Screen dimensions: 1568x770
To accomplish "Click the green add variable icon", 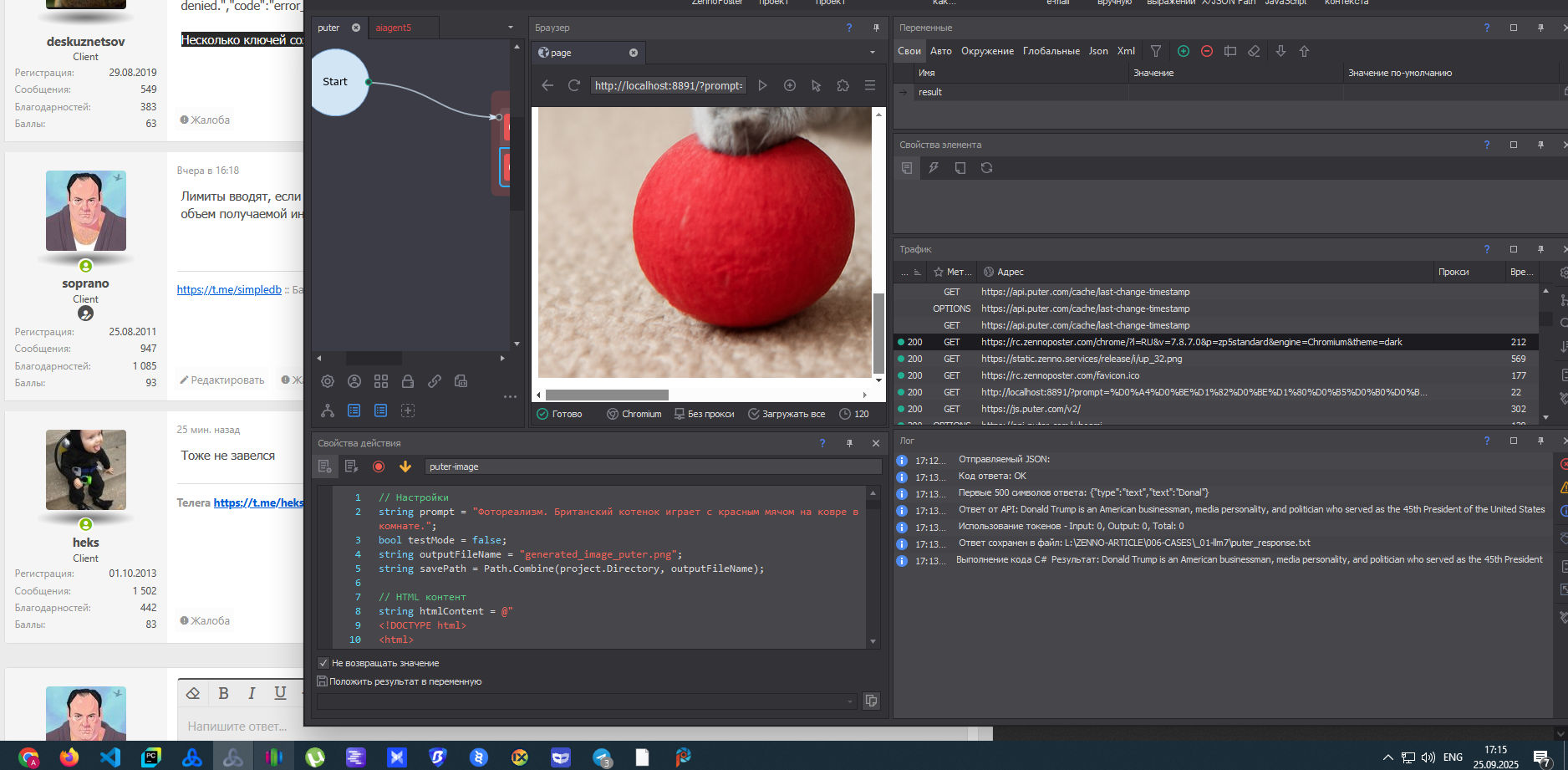I will point(1184,51).
